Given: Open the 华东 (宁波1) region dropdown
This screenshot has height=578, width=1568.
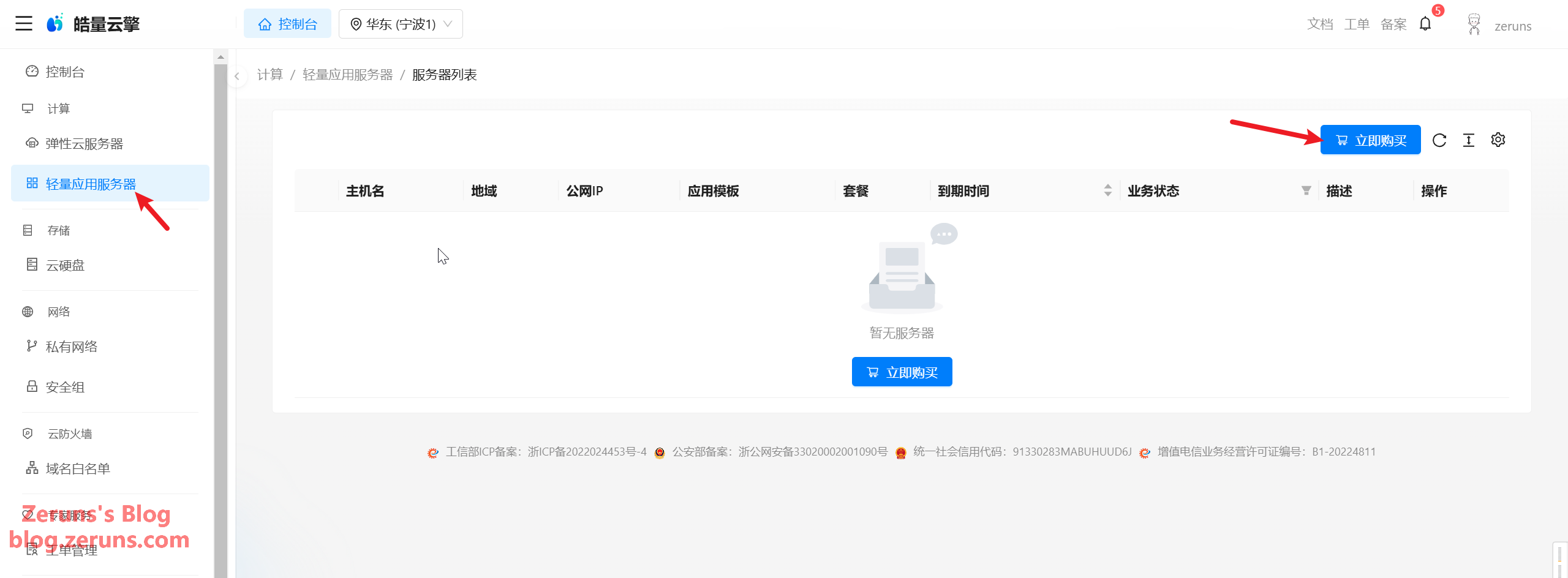Looking at the screenshot, I should tap(401, 24).
